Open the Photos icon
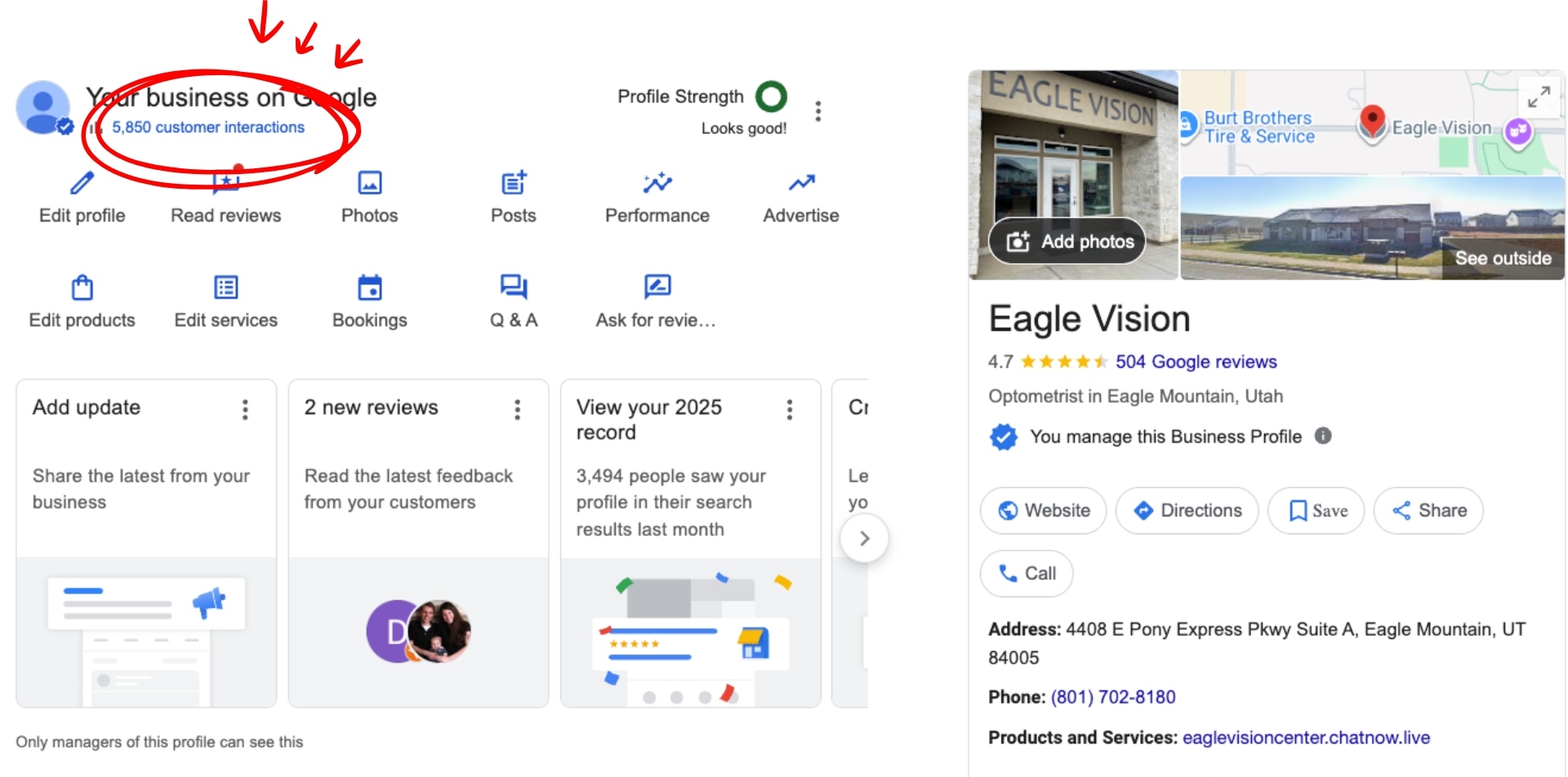1568x777 pixels. point(370,183)
